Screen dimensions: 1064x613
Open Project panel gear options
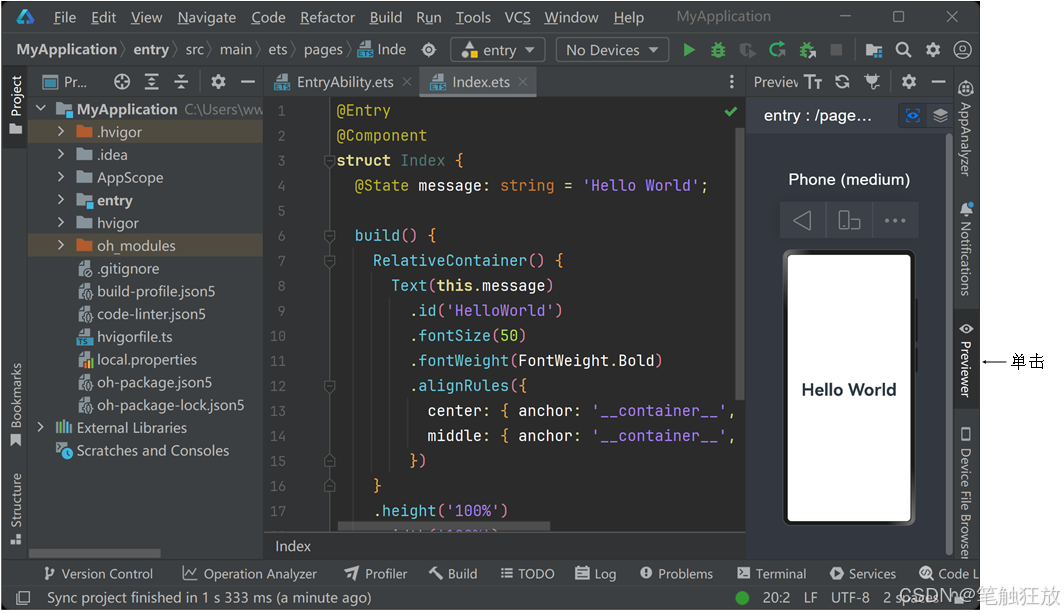(218, 82)
